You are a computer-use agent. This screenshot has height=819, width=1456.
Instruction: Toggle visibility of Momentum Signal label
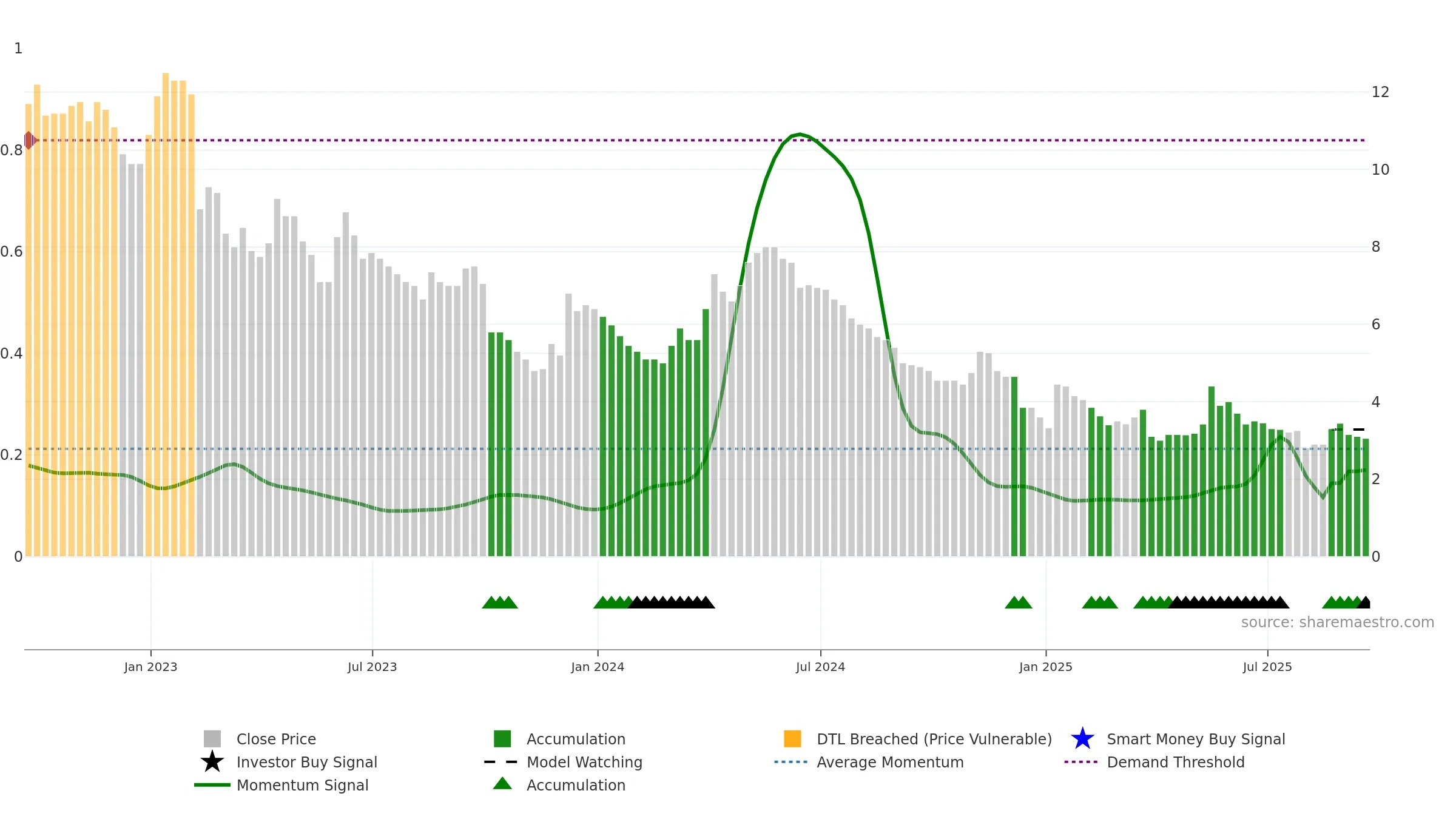coord(302,785)
